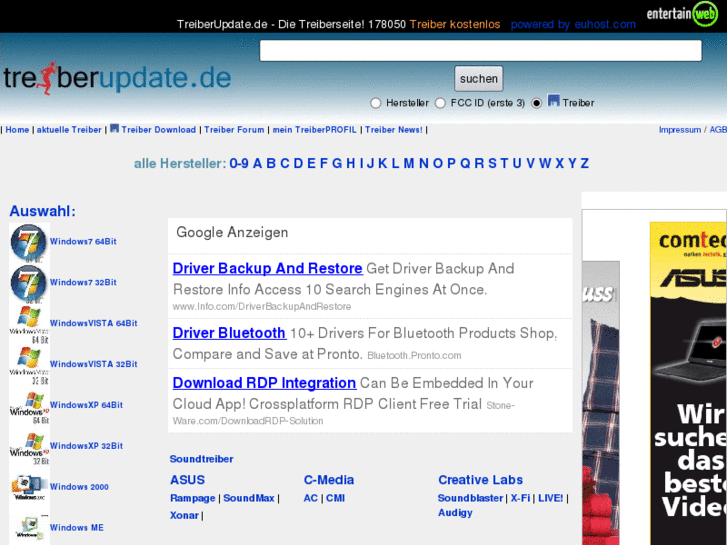Click the powered by euhost.com link
The height and width of the screenshot is (545, 727).
[x=573, y=25]
